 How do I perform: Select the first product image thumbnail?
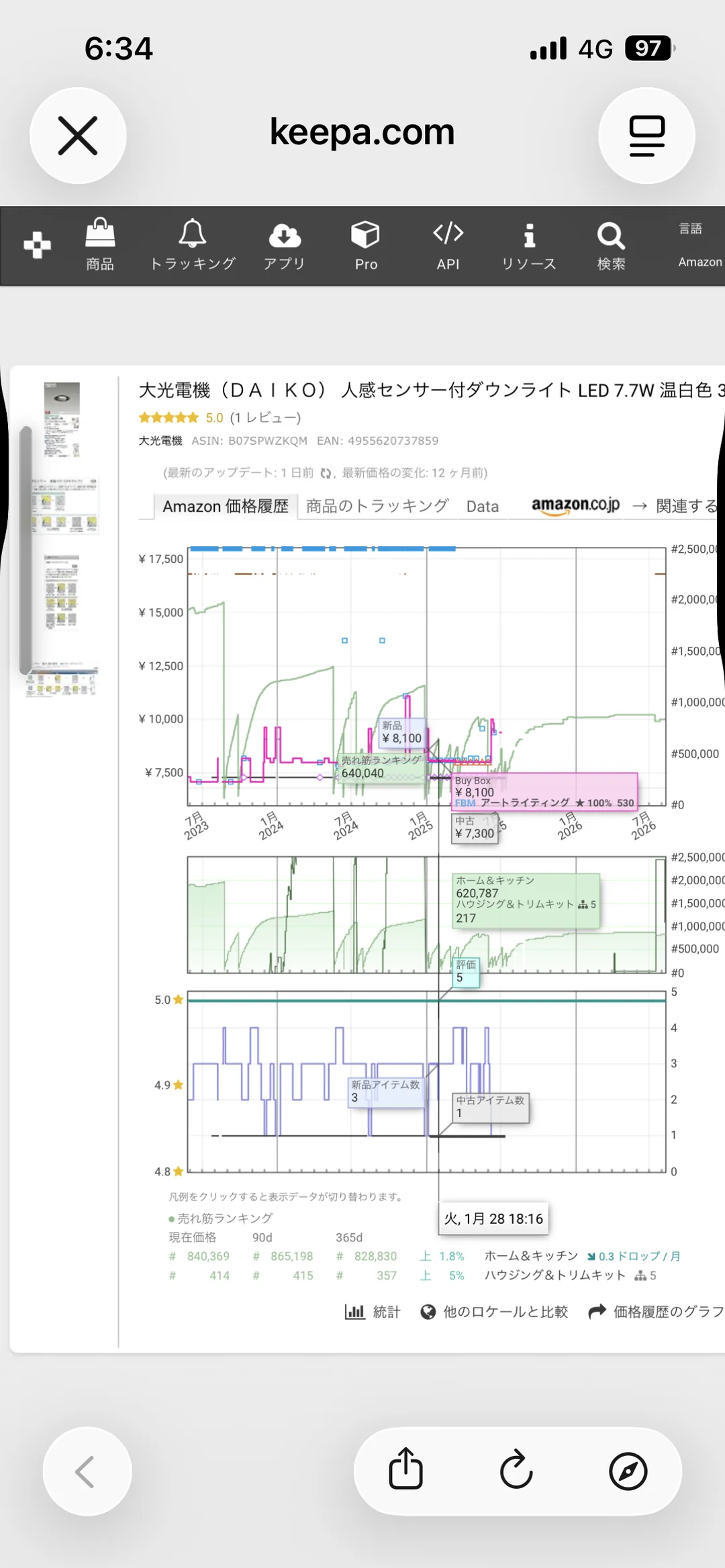62,419
